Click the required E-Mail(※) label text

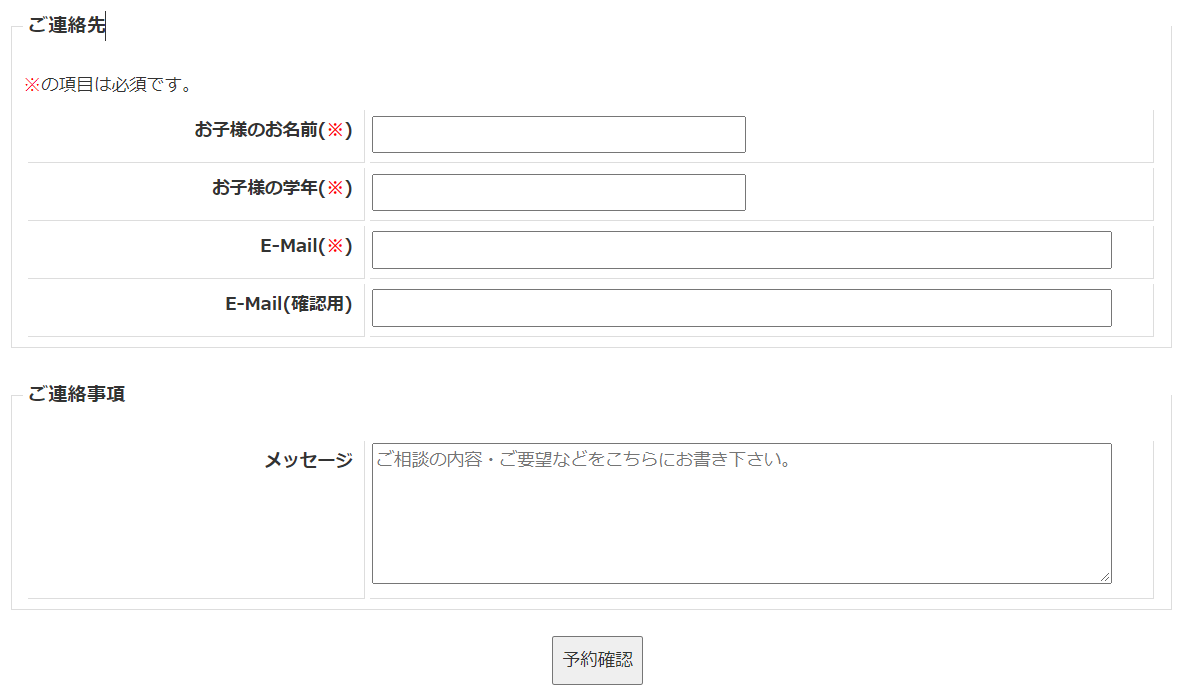click(288, 246)
